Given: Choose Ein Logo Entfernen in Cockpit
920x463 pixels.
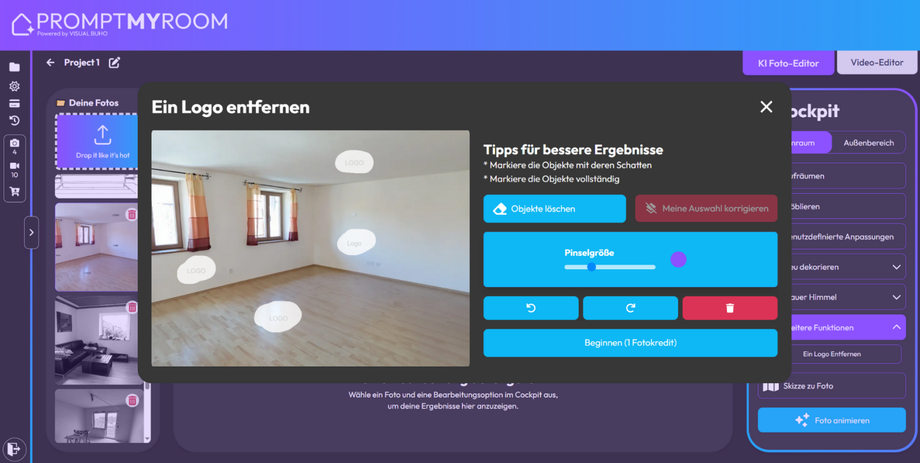Looking at the screenshot, I should tap(831, 354).
